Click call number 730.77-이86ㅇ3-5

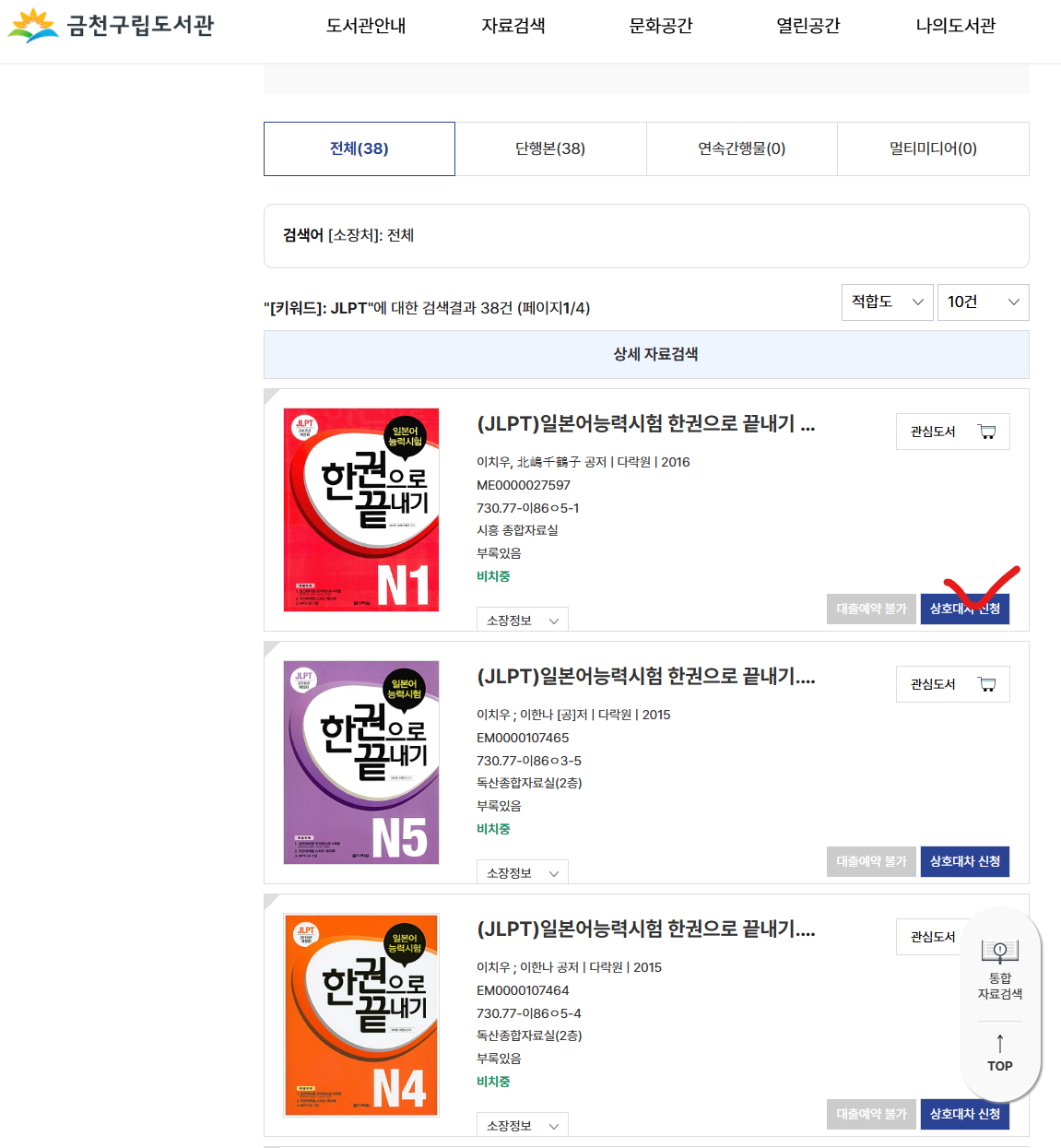tap(529, 761)
